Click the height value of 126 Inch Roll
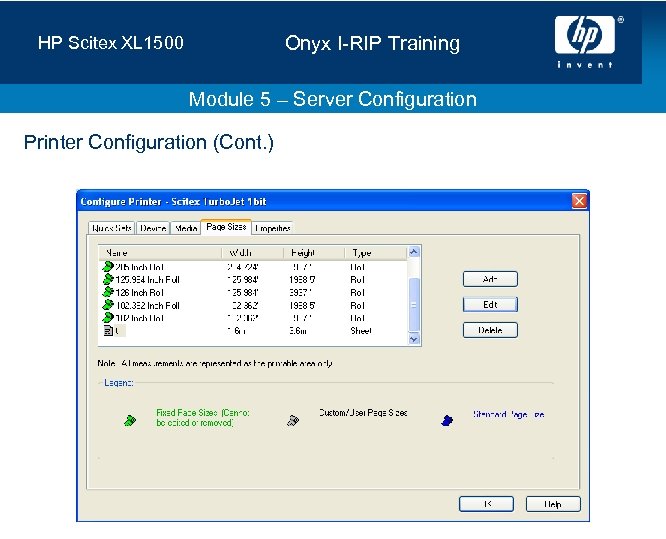This screenshot has height=539, width=666. pos(300,293)
